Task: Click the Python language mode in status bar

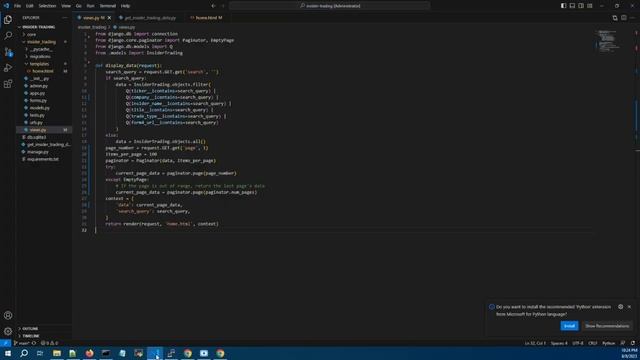Action: click(x=608, y=343)
